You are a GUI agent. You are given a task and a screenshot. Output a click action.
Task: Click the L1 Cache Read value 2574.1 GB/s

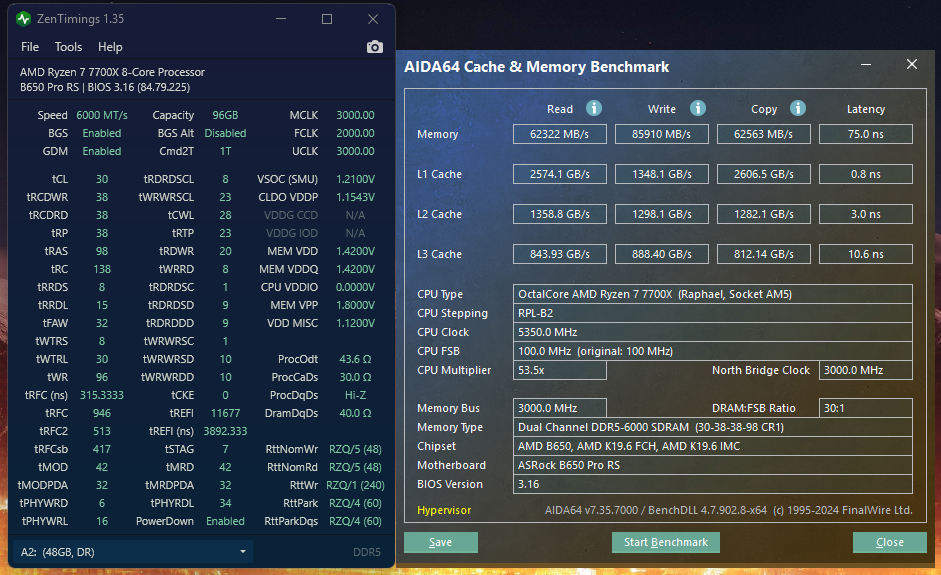point(560,174)
